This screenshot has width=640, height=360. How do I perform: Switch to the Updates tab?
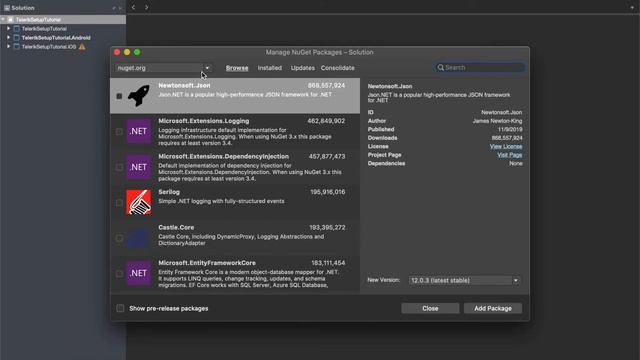[302, 68]
